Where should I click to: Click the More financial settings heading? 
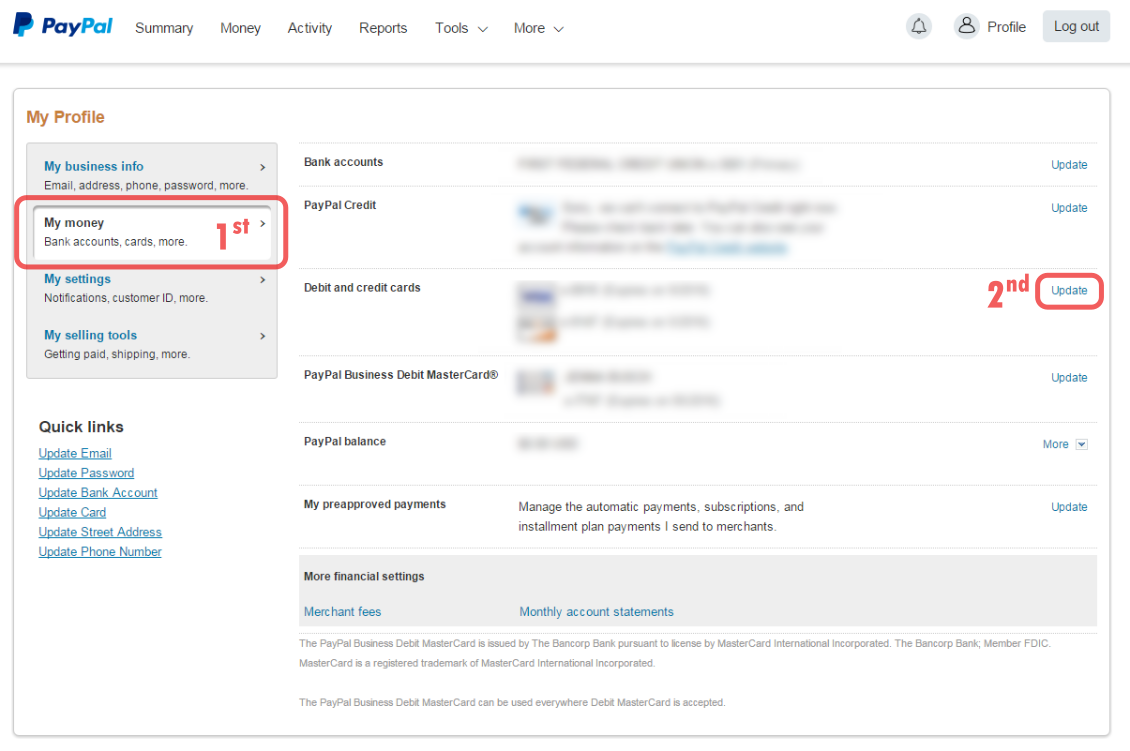click(364, 577)
